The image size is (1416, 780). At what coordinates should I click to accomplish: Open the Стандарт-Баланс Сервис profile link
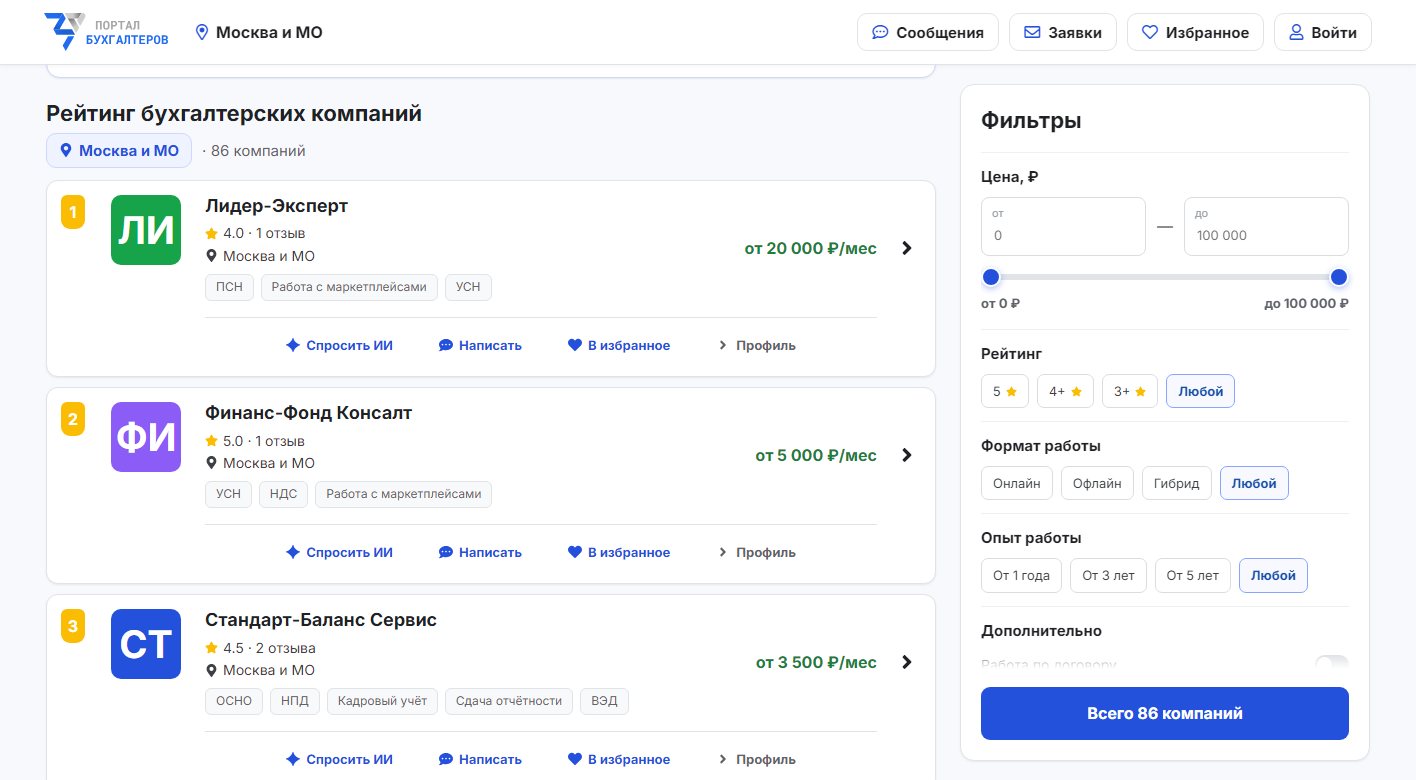click(x=757, y=759)
